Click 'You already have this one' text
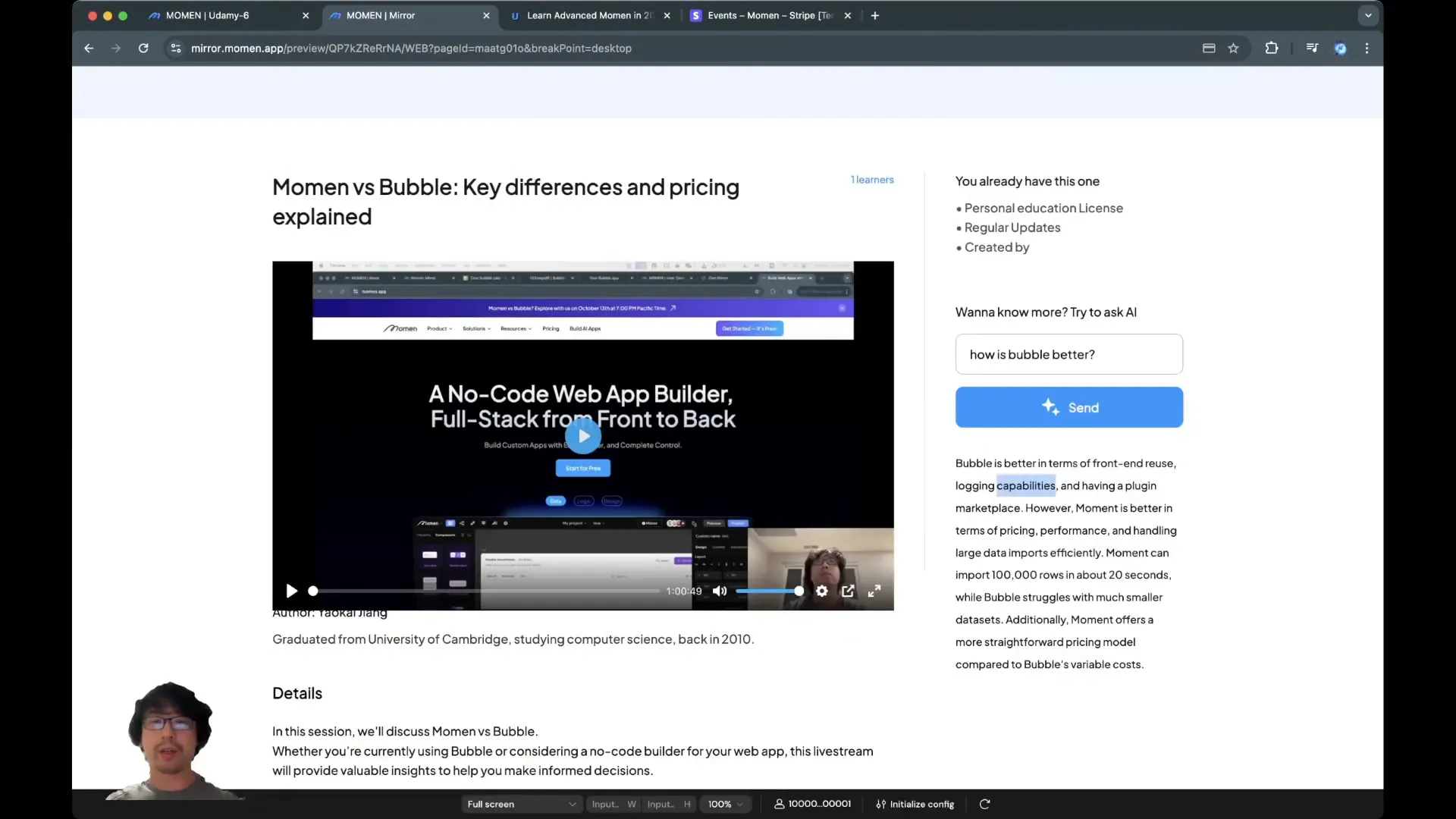This screenshot has width=1456, height=819. [1028, 181]
